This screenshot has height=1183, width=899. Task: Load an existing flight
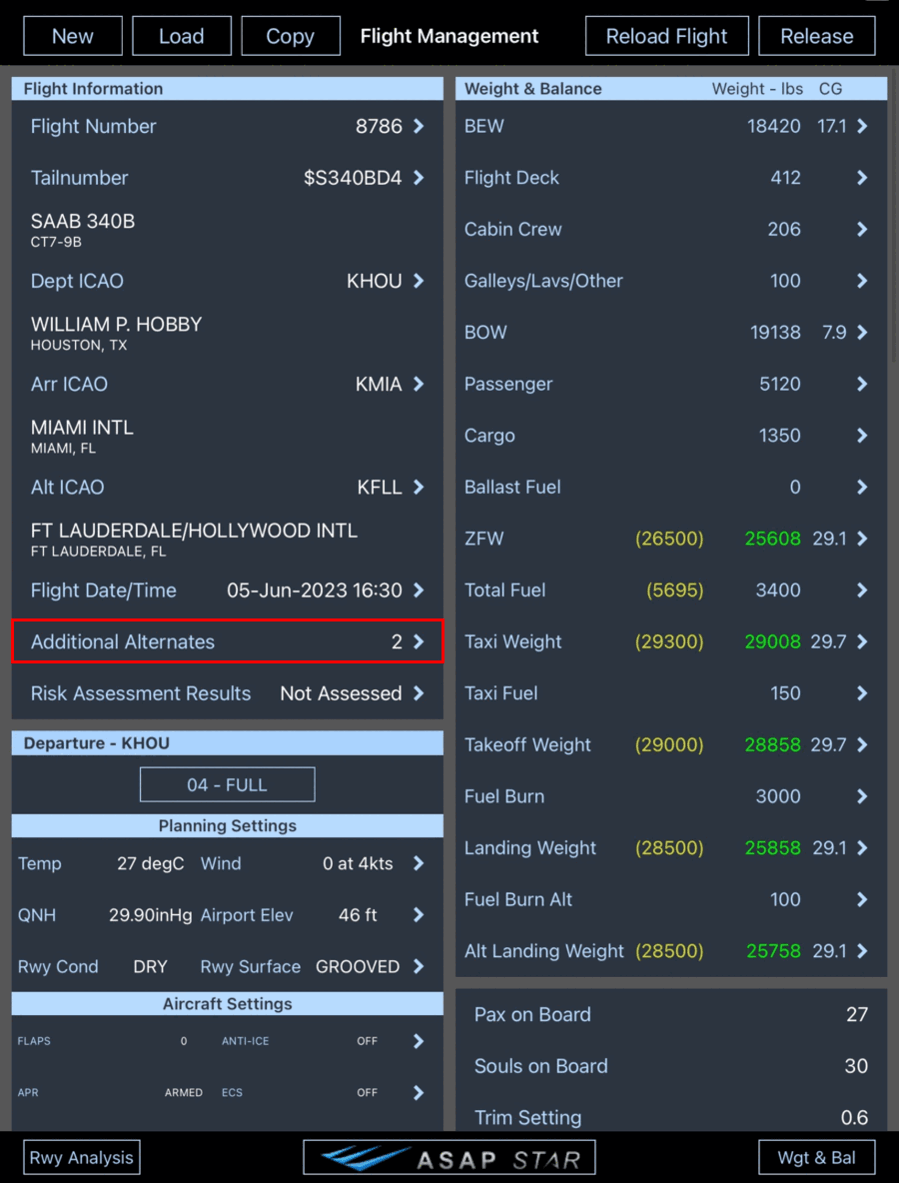[182, 36]
